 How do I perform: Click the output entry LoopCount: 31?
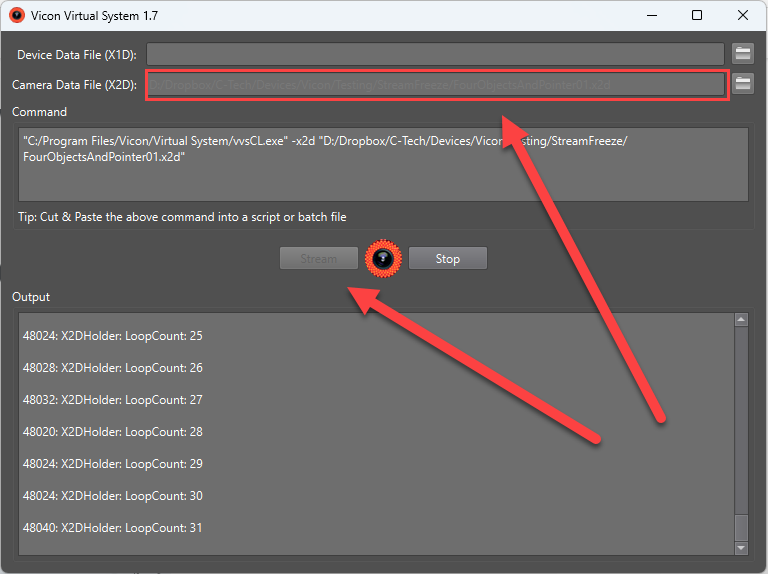112,528
